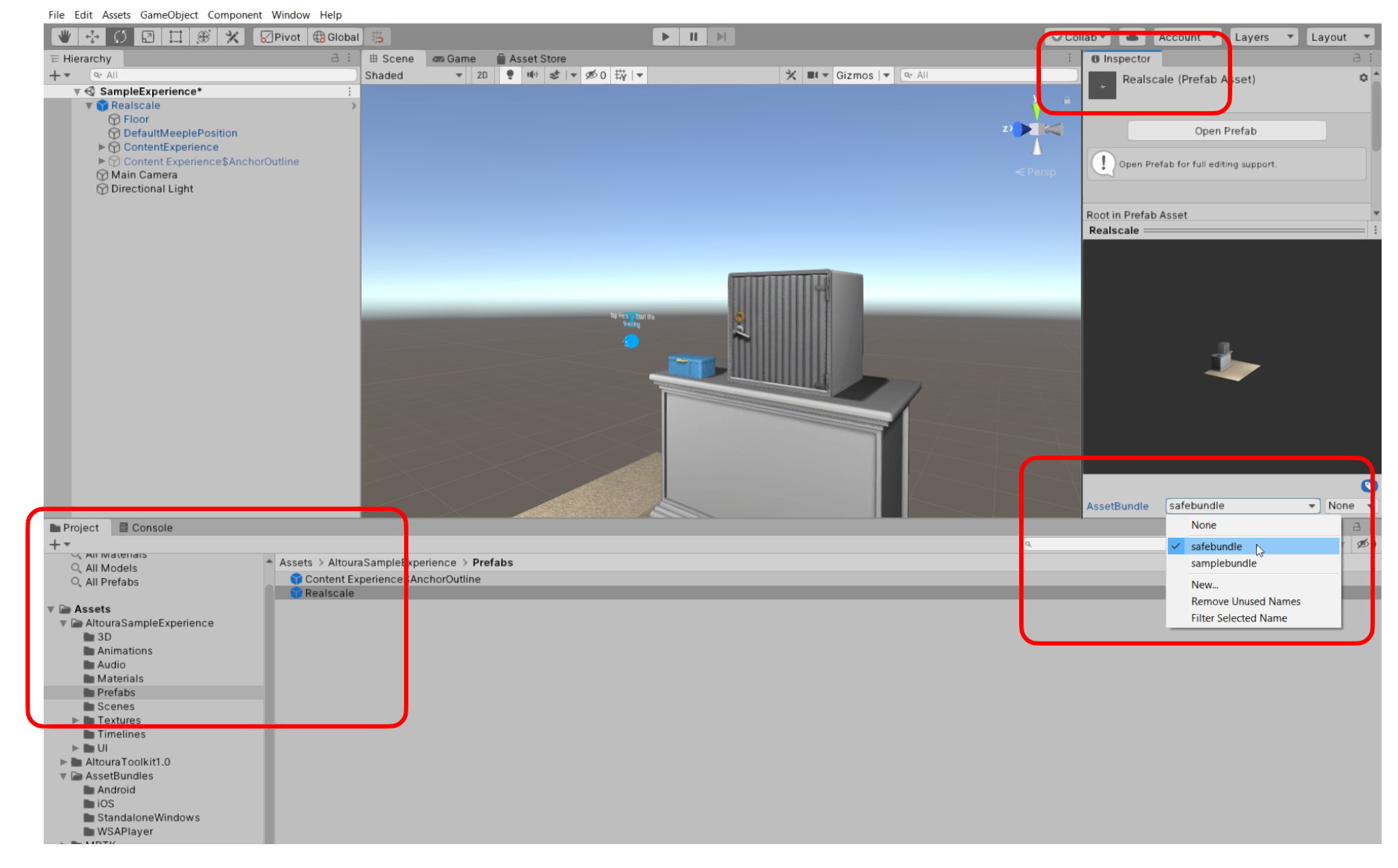Click the scene orientation gizmo
Image resolution: width=1398 pixels, height=868 pixels.
1036,128
